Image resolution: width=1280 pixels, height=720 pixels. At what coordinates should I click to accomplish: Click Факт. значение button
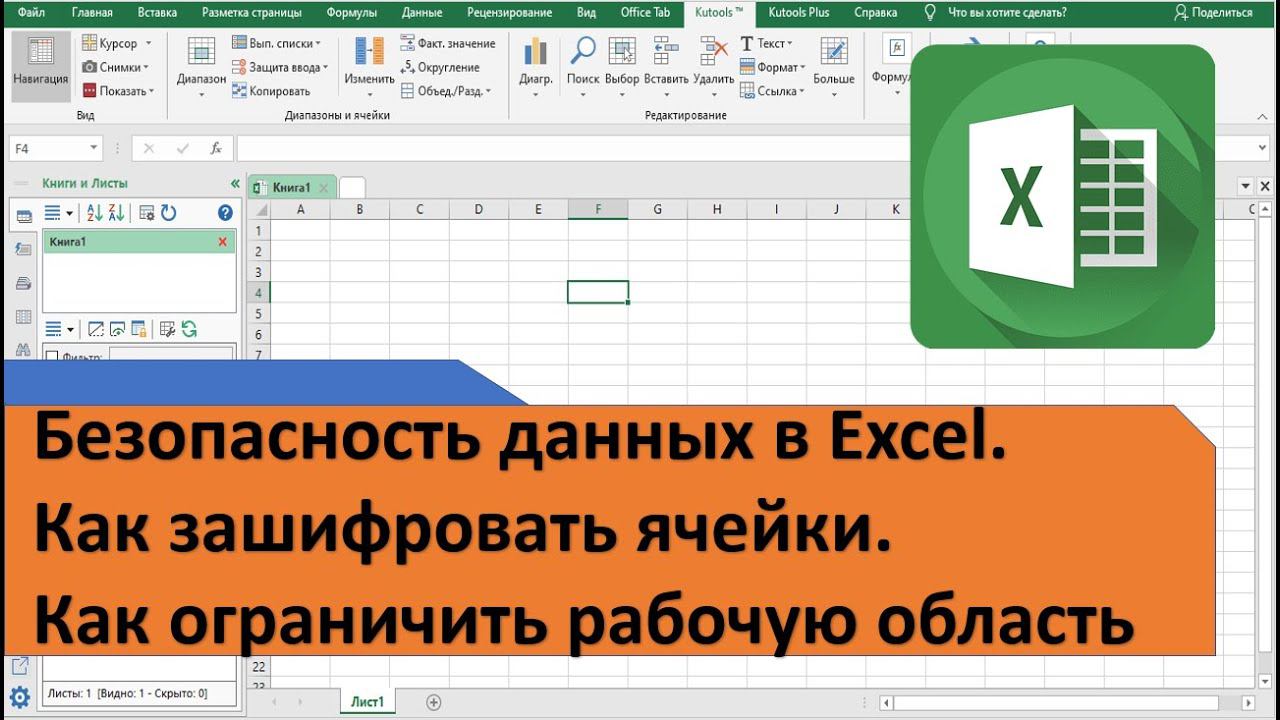click(x=447, y=43)
